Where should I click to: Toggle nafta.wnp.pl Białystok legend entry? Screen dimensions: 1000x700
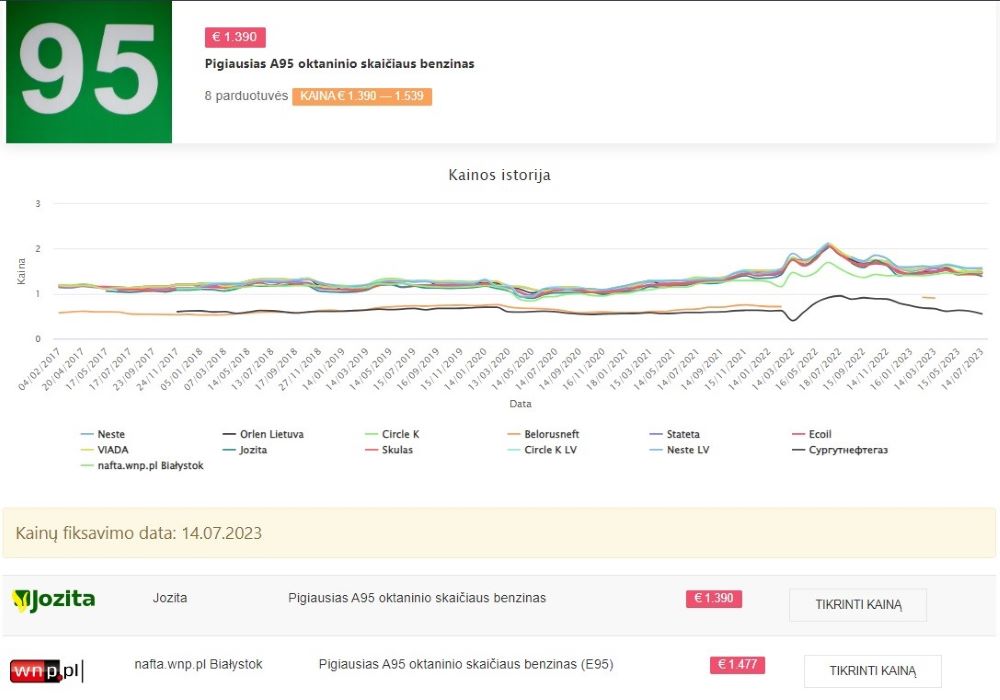coord(142,465)
